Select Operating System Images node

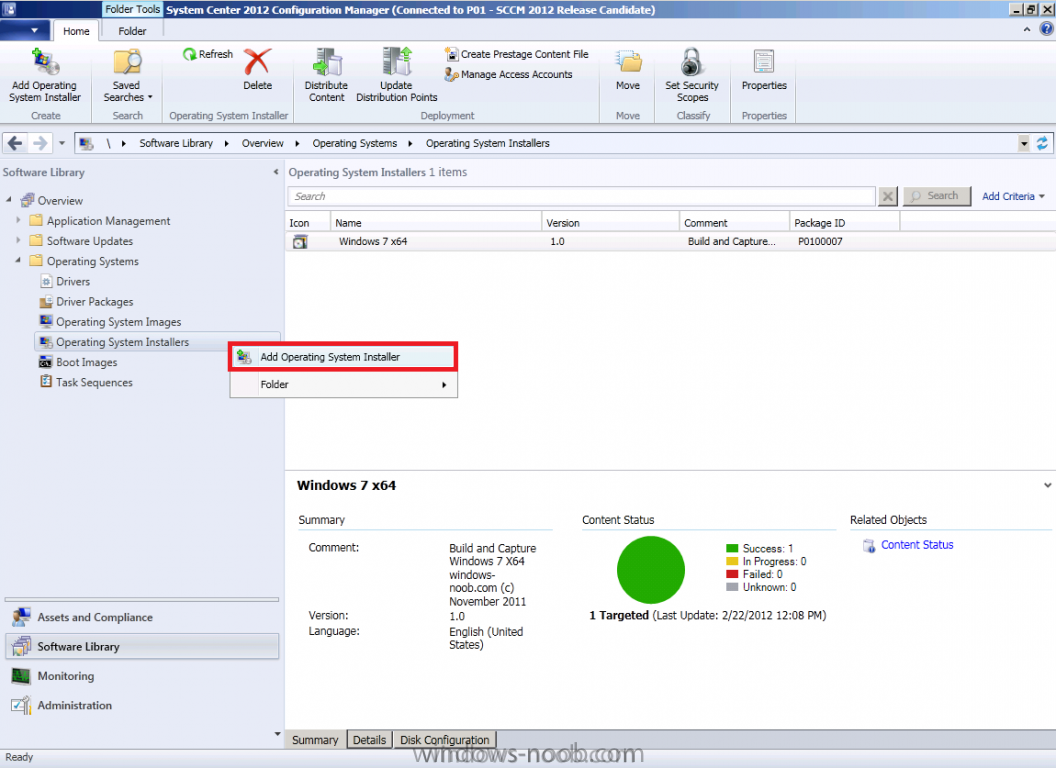coord(110,321)
